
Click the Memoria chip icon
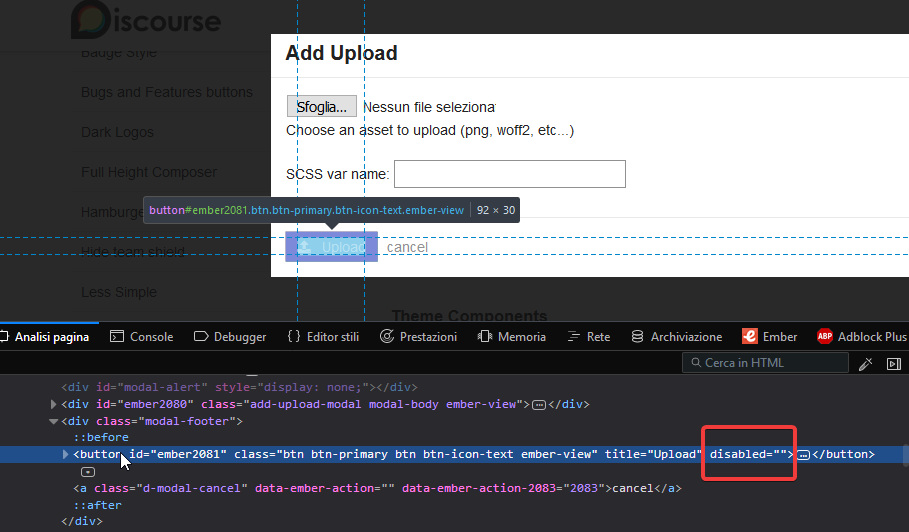pyautogui.click(x=485, y=337)
